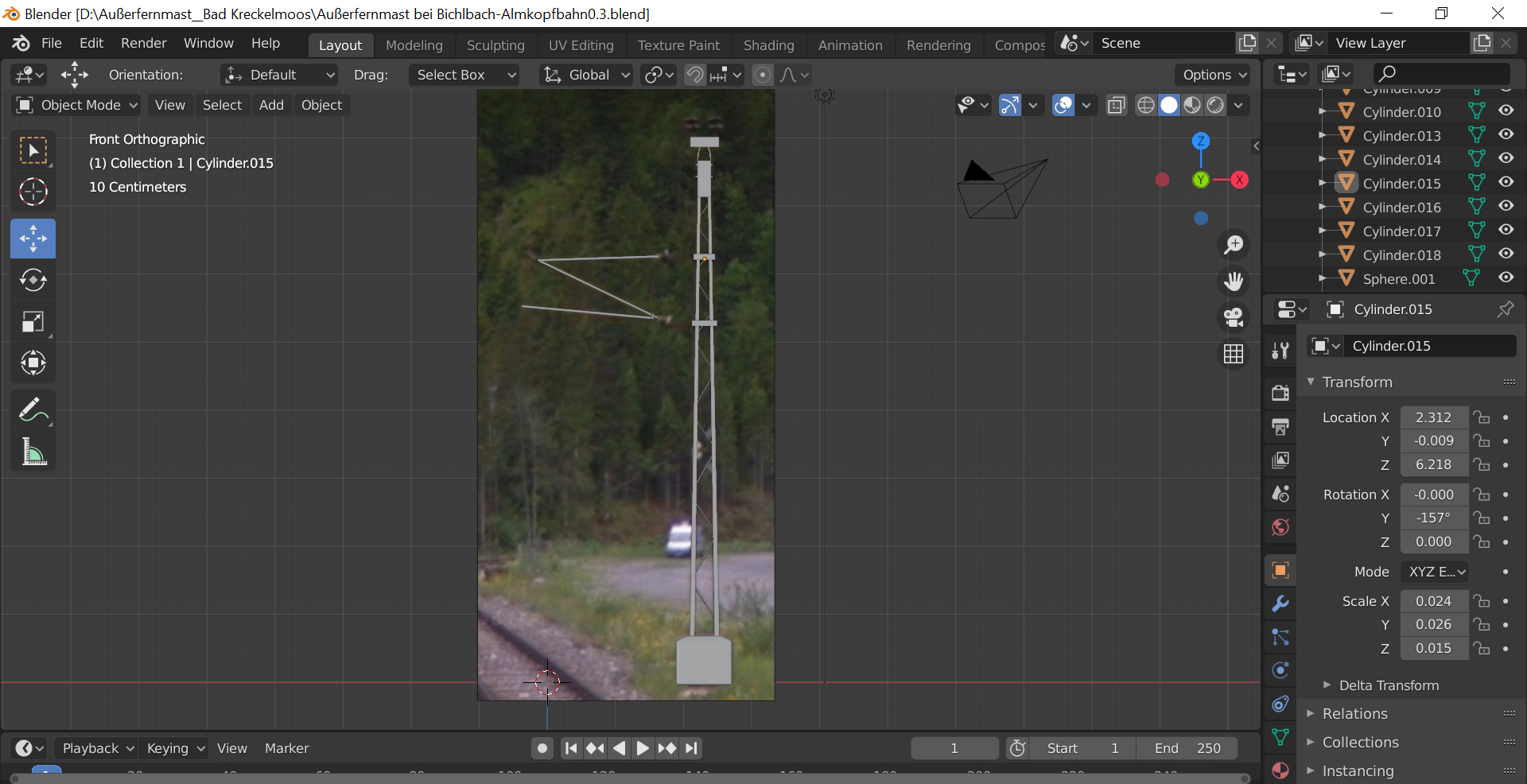
Task: Open the Render menu
Action: pyautogui.click(x=143, y=43)
